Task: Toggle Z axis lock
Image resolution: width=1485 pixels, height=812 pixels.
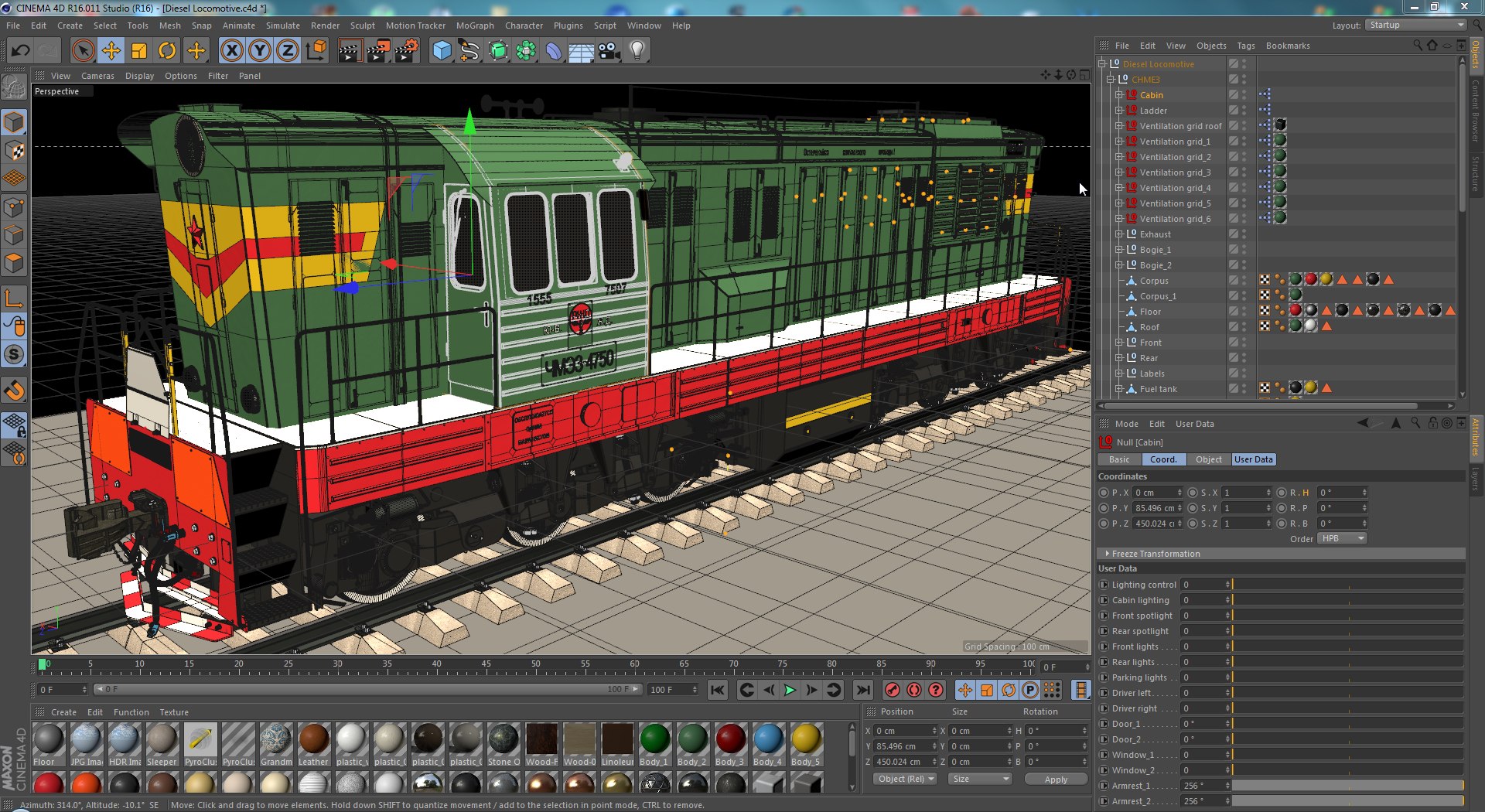Action: (x=288, y=51)
